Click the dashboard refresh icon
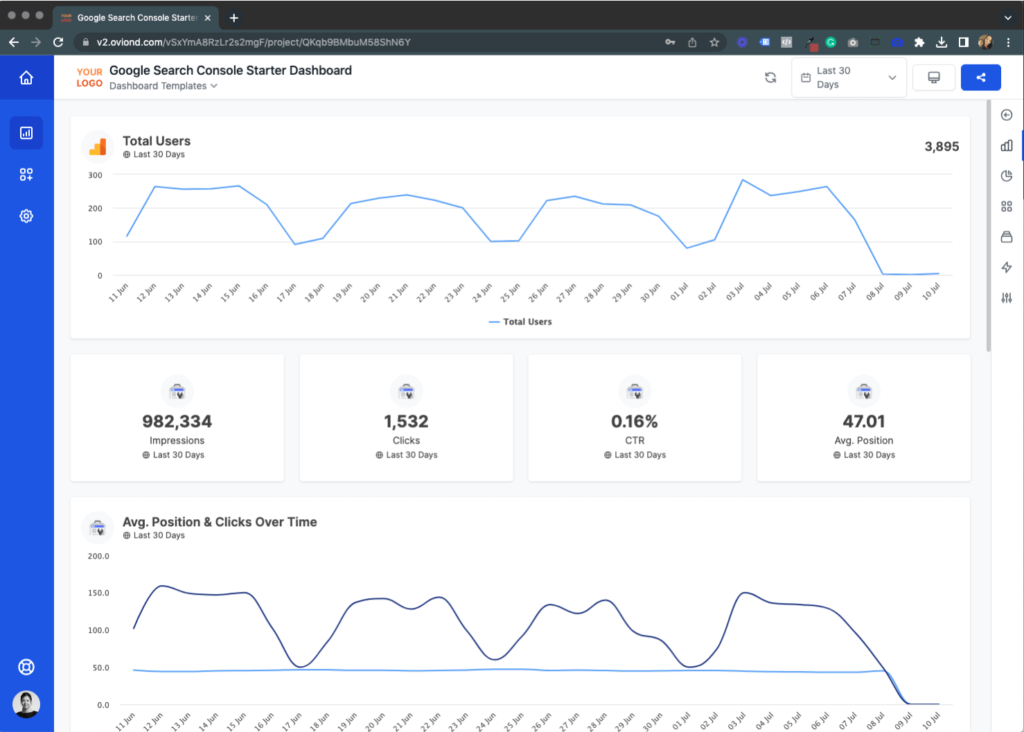 click(771, 78)
